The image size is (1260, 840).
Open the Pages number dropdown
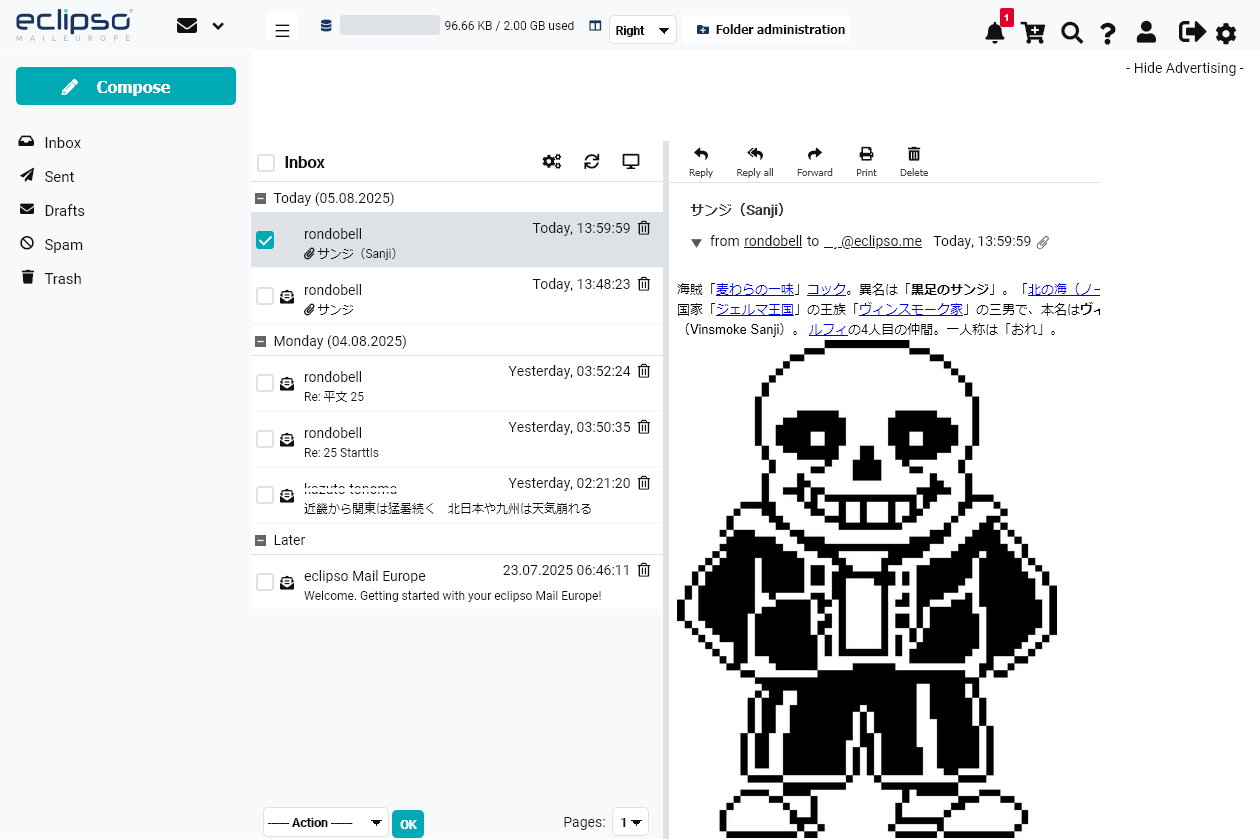pyautogui.click(x=631, y=823)
